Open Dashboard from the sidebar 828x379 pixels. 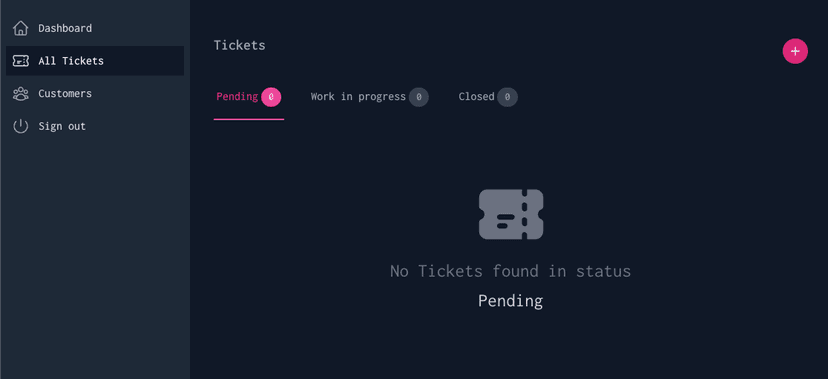click(65, 28)
